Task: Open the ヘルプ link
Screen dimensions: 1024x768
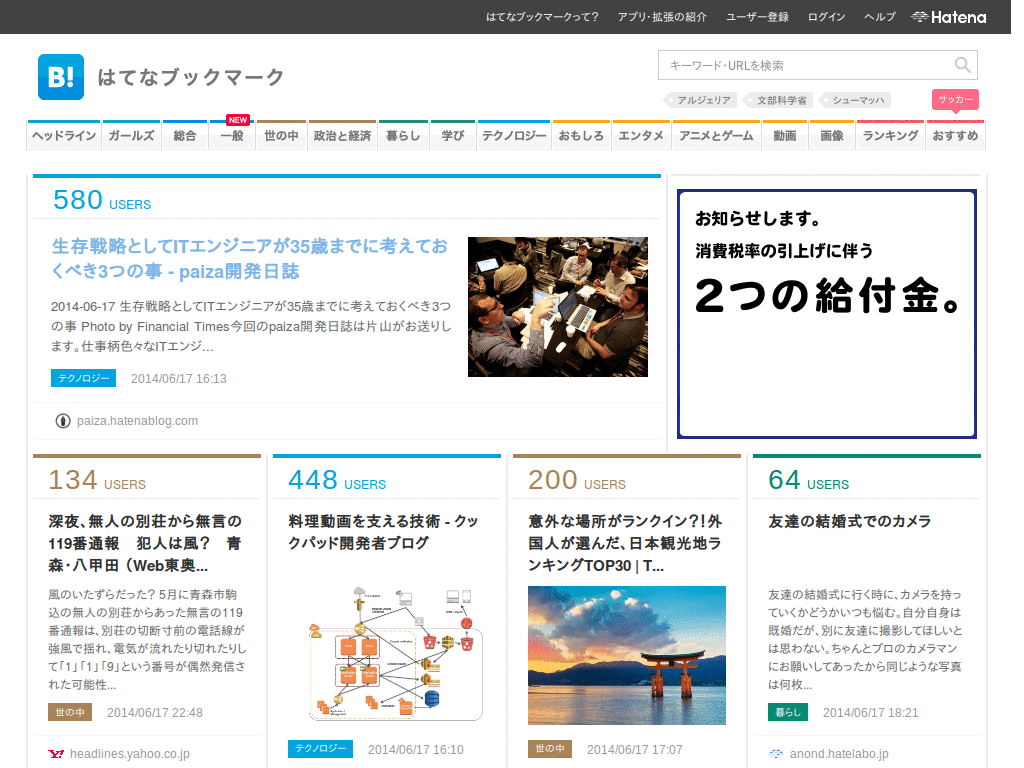Action: pos(880,17)
